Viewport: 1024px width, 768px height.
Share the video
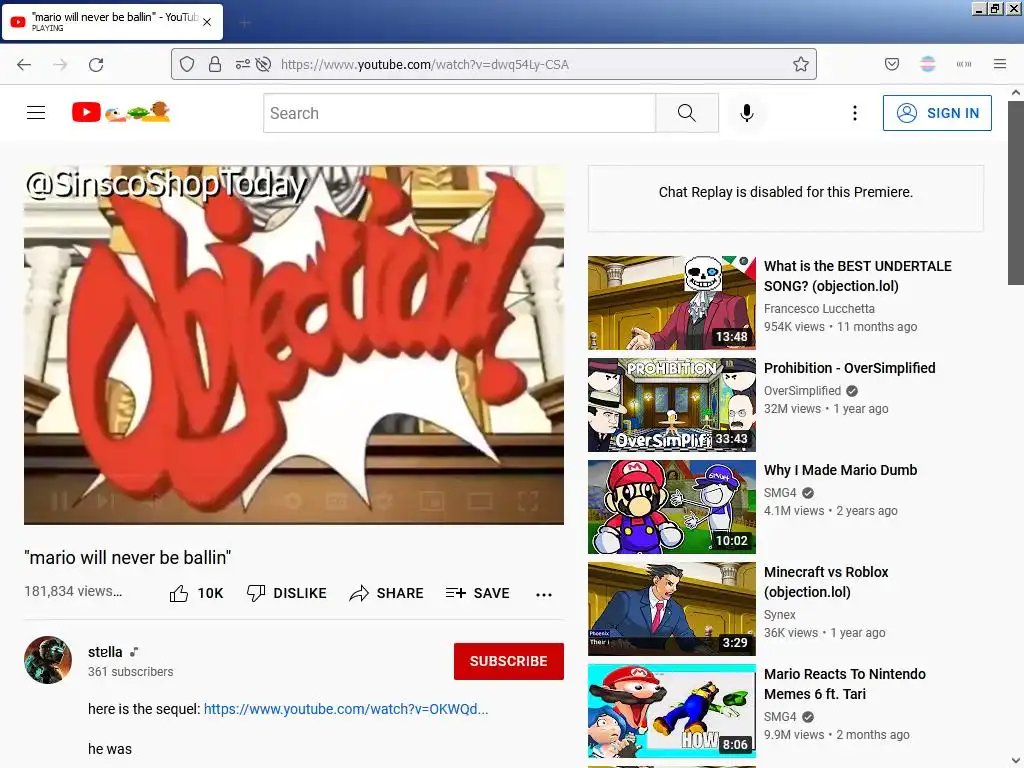click(x=387, y=593)
